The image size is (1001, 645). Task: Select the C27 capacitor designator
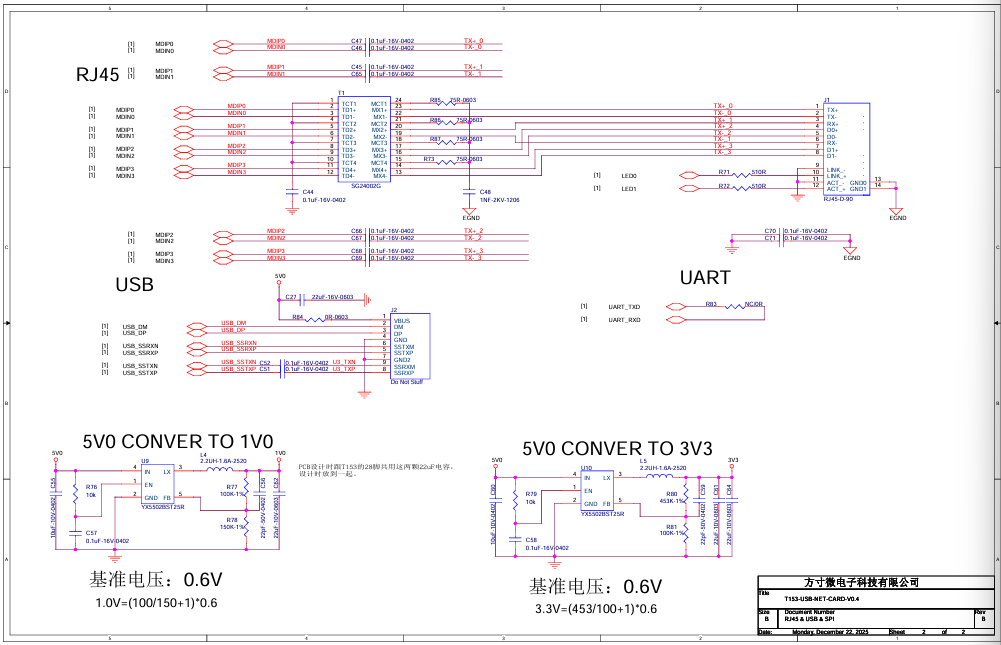coord(291,298)
